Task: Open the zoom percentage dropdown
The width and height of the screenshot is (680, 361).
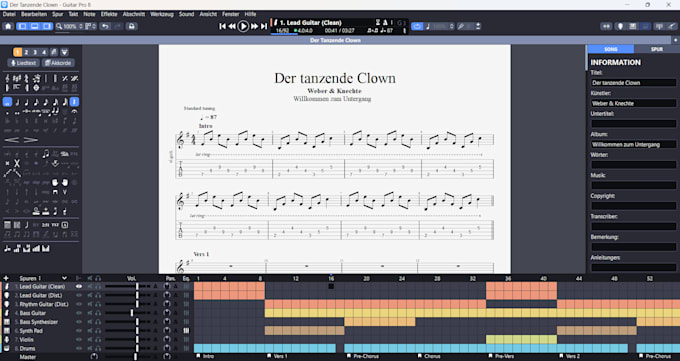Action: (x=70, y=26)
